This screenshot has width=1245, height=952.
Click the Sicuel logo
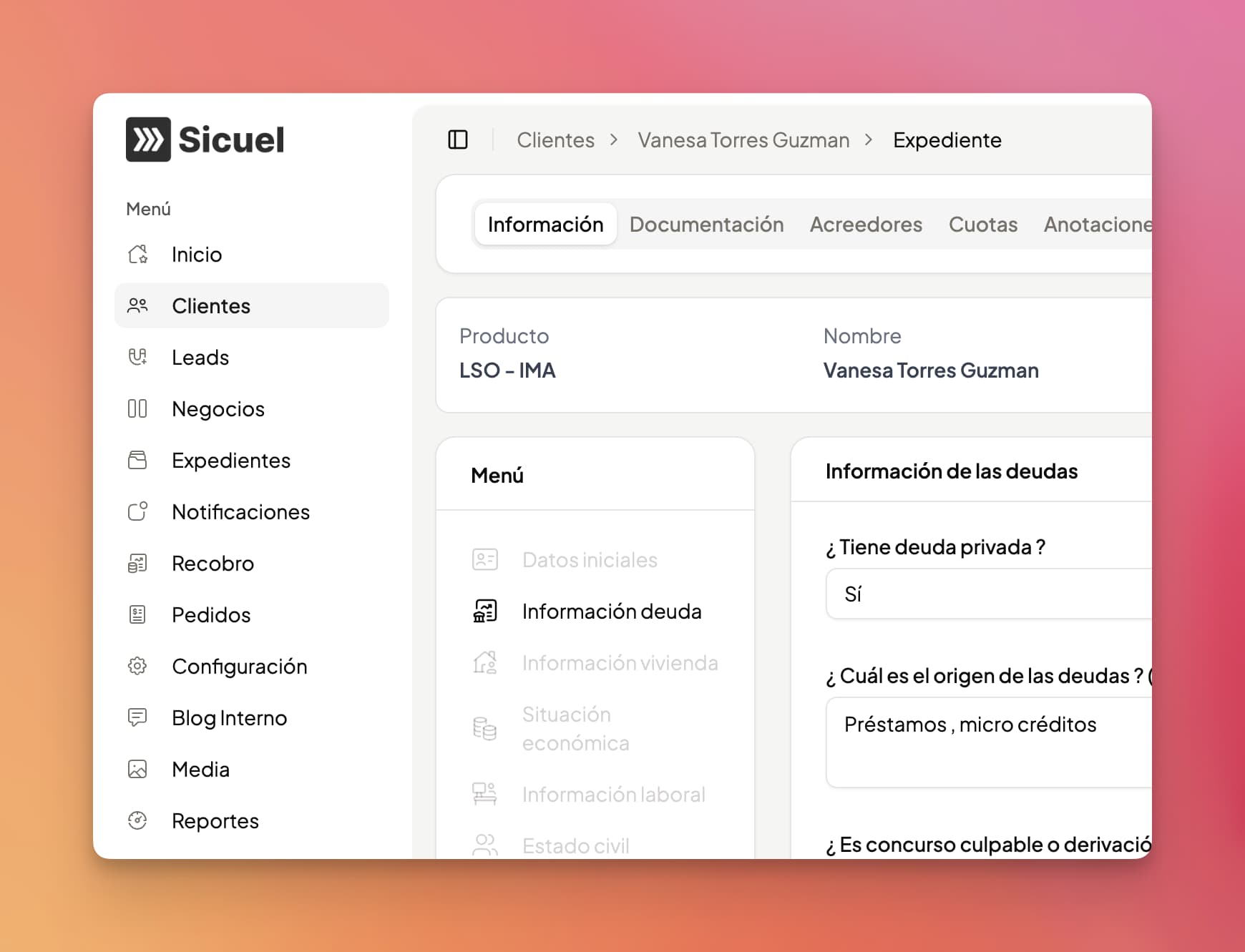(205, 140)
